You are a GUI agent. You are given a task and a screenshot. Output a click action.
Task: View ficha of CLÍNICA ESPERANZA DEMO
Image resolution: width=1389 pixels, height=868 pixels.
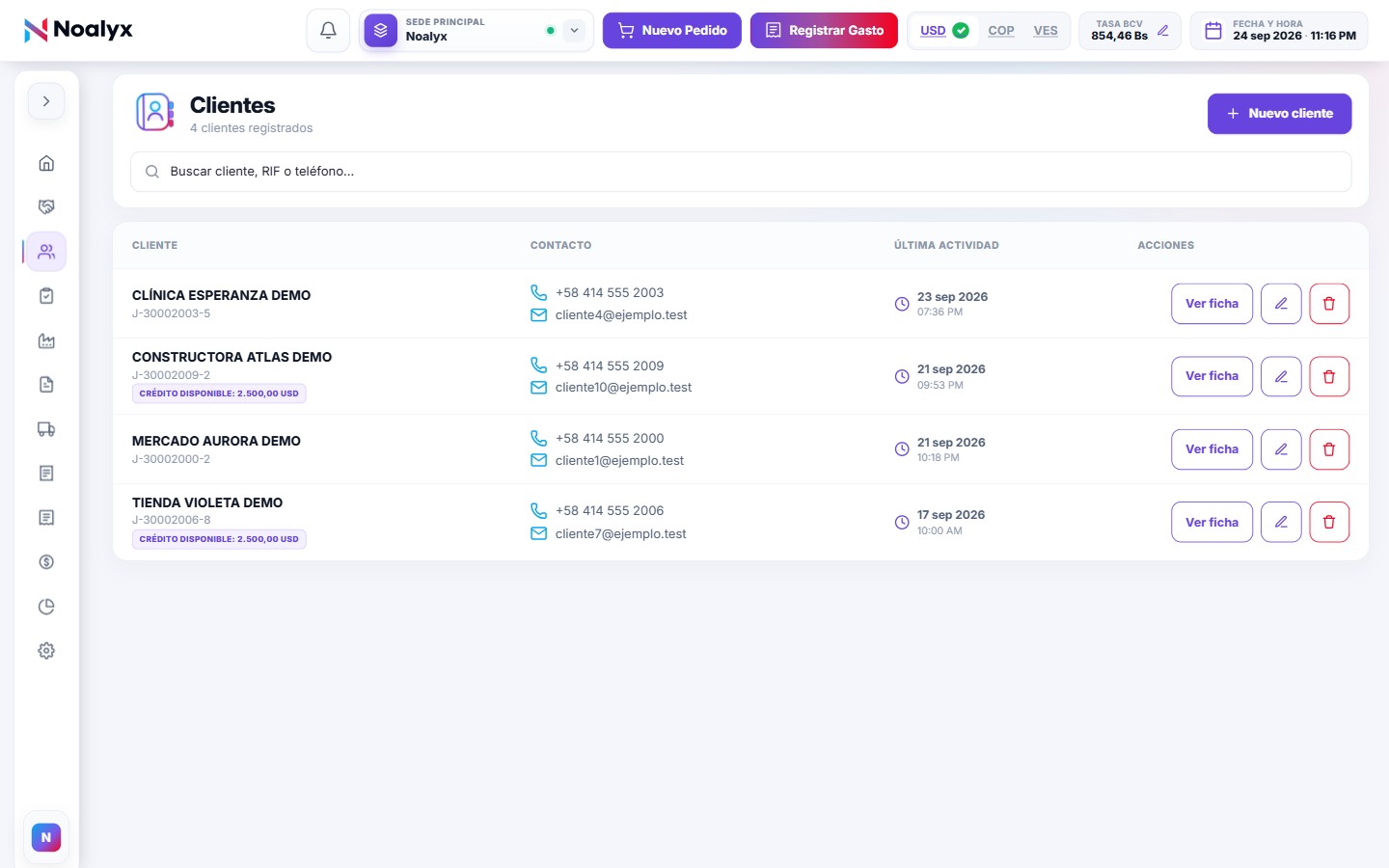pos(1212,304)
